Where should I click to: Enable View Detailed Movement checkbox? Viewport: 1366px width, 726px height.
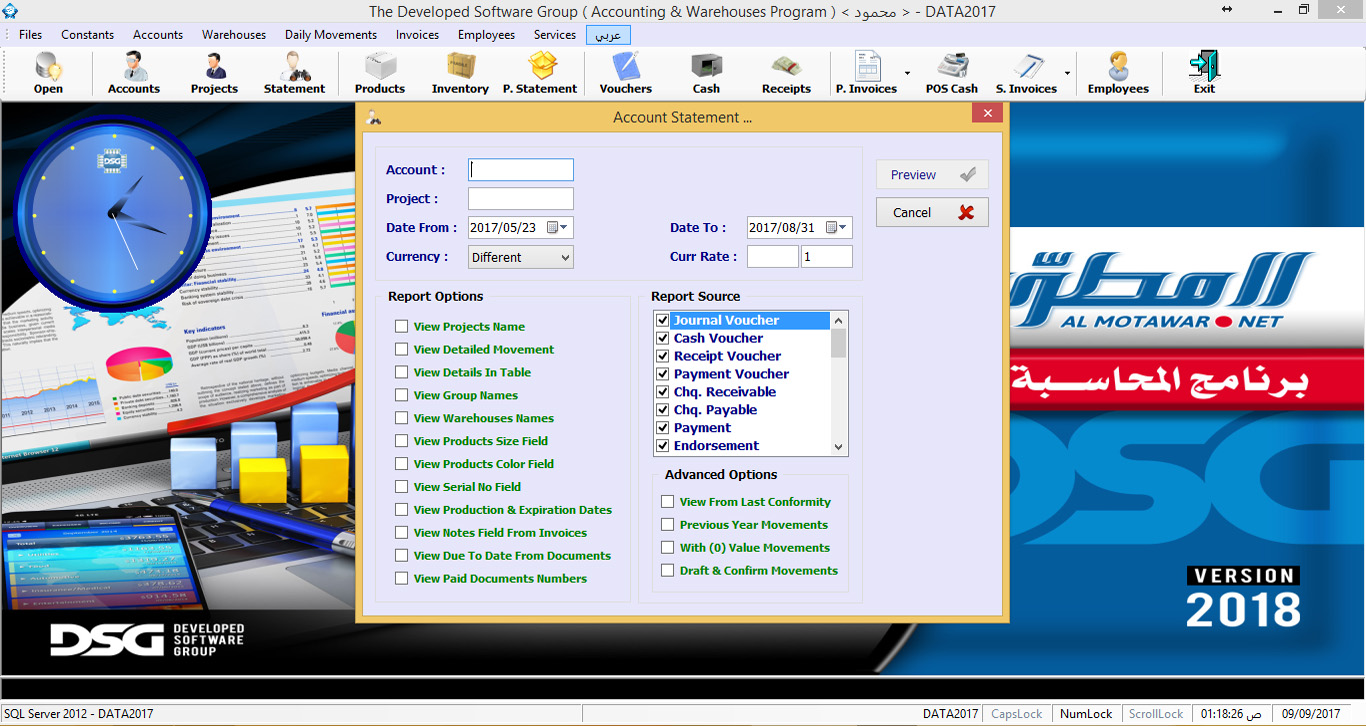(401, 349)
